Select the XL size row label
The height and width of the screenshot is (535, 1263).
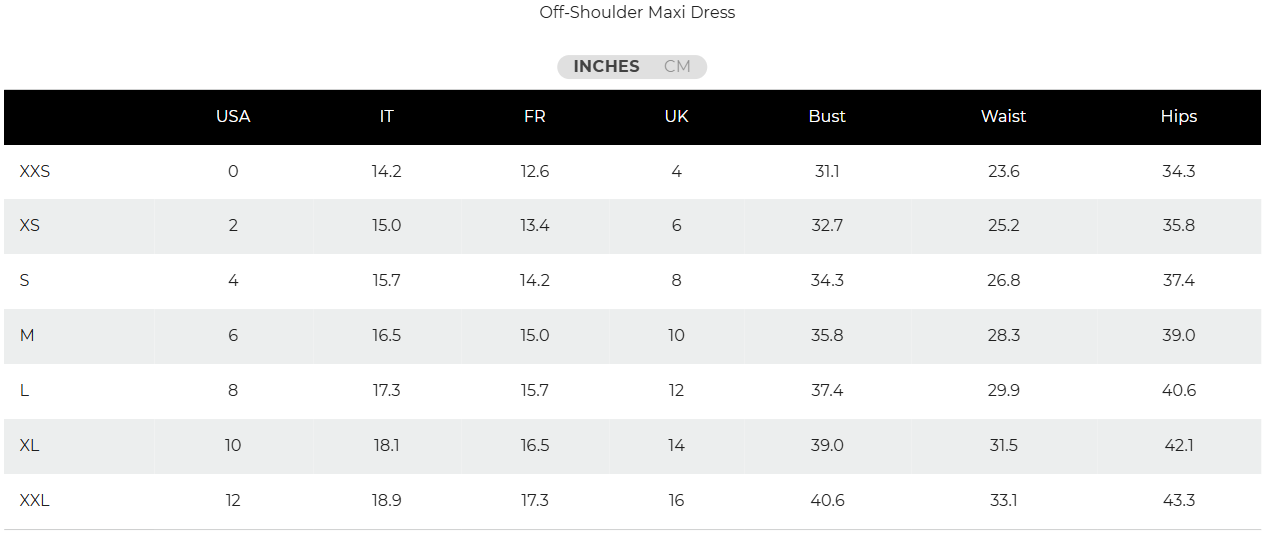[30, 446]
